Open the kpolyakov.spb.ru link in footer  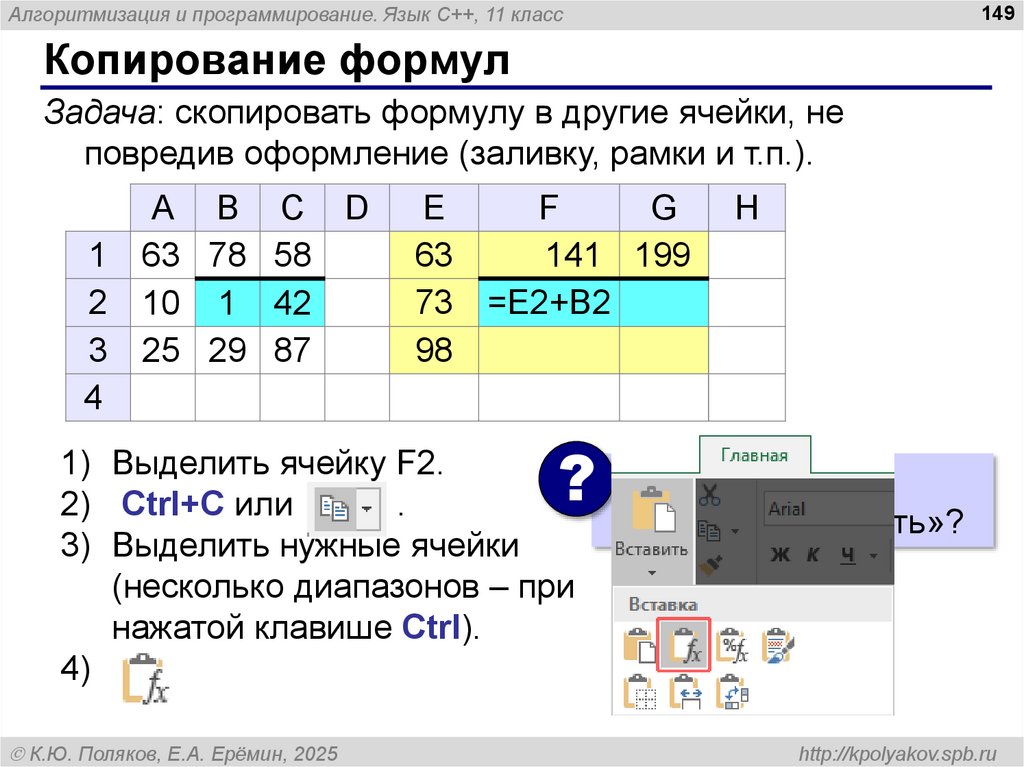[x=898, y=753]
